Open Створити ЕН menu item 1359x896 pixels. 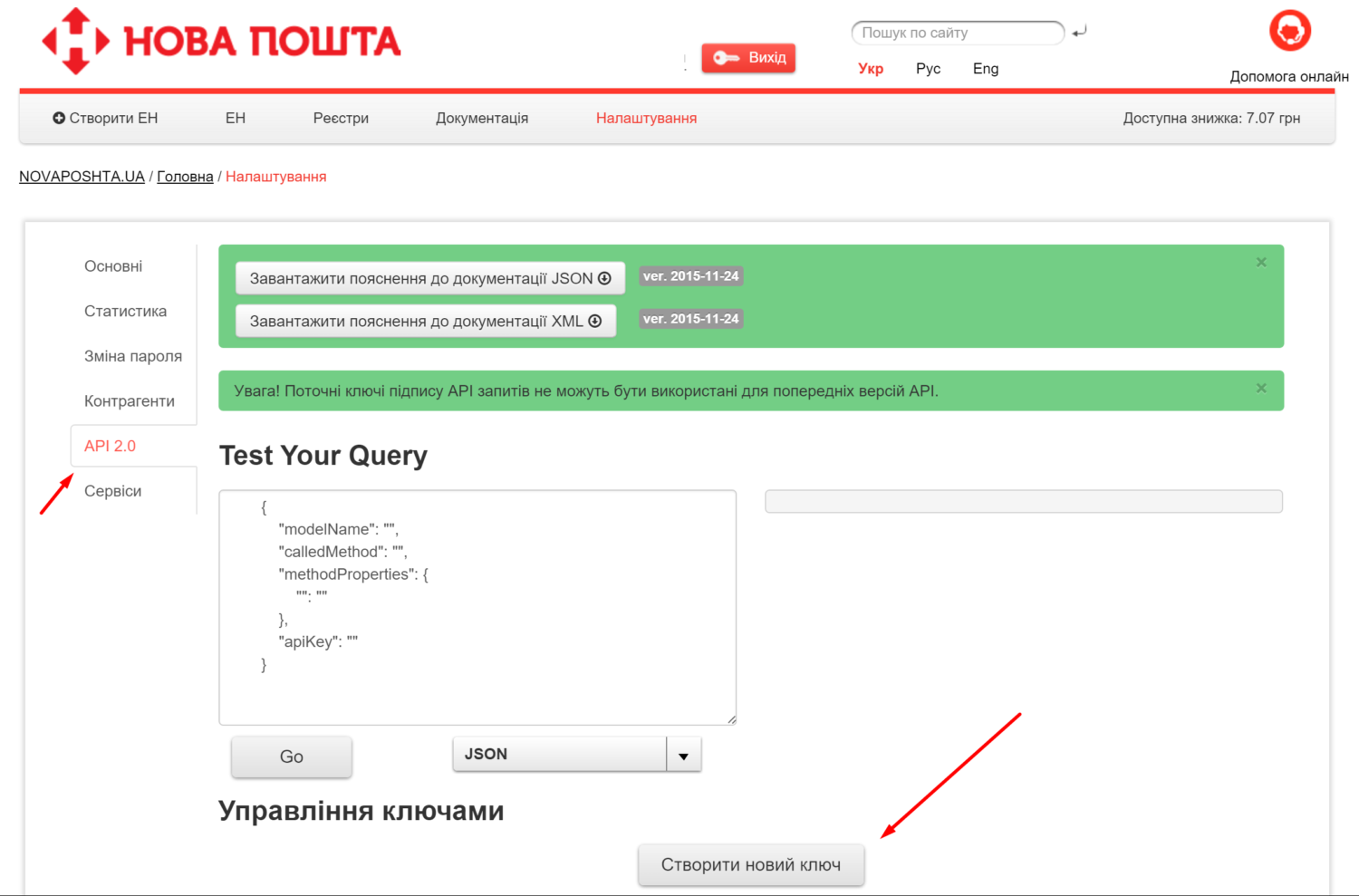tap(105, 118)
